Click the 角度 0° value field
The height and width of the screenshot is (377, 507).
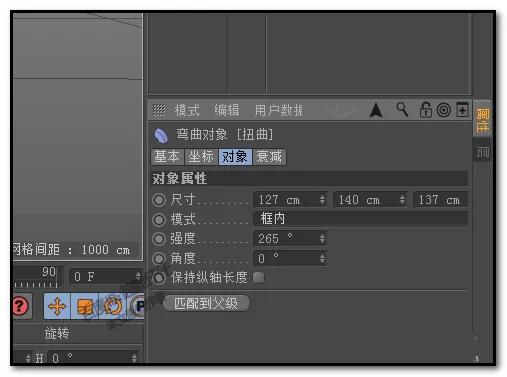coord(290,258)
